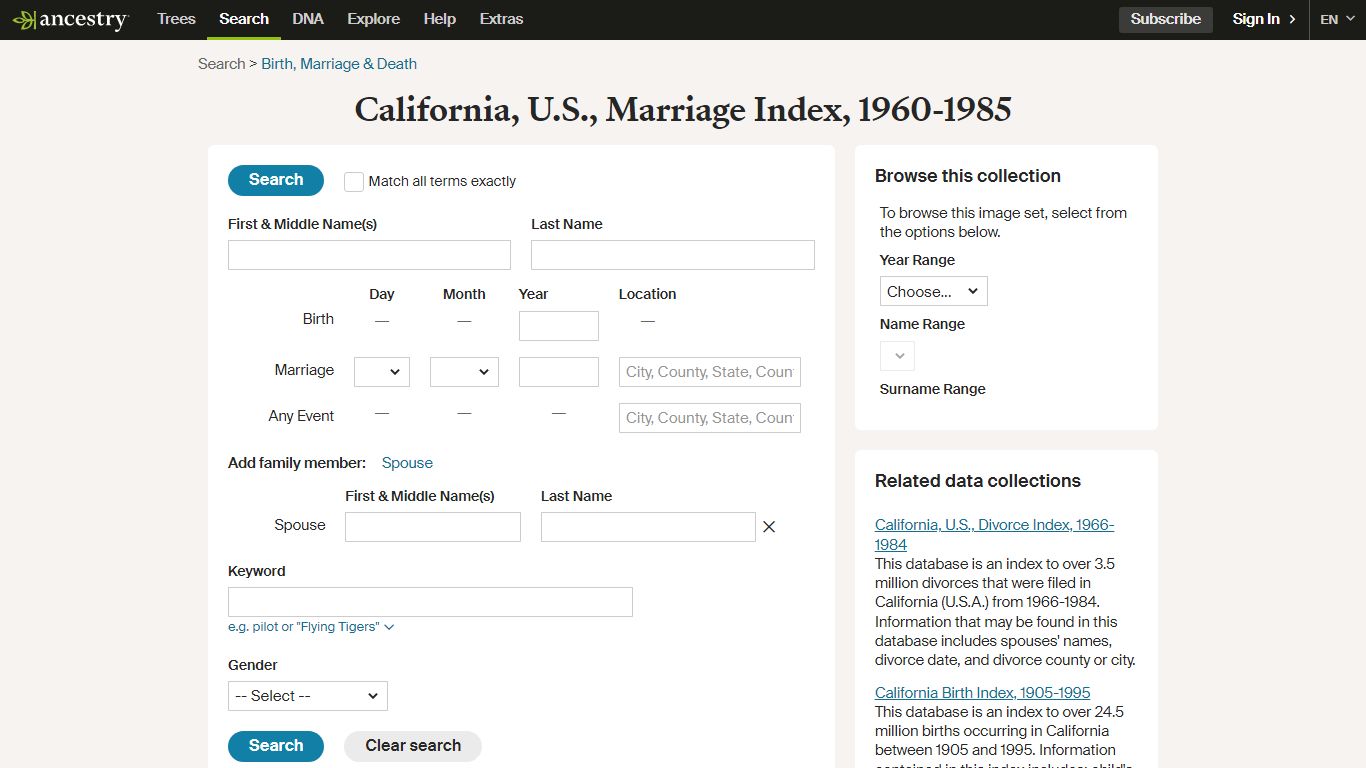This screenshot has height=768, width=1366.
Task: Open California Birth Index, 1905-1995 link
Action: tap(982, 693)
